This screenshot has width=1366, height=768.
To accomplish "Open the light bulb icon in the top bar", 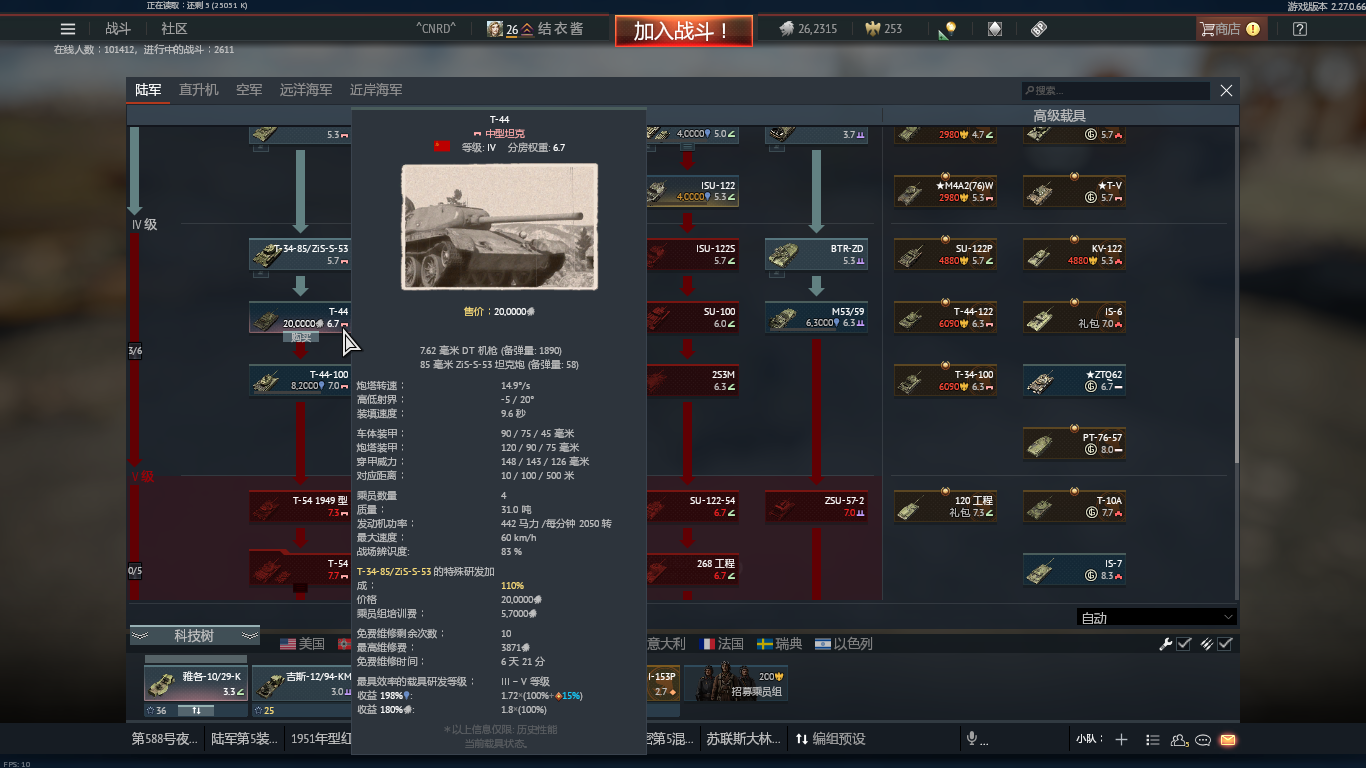I will [x=947, y=30].
